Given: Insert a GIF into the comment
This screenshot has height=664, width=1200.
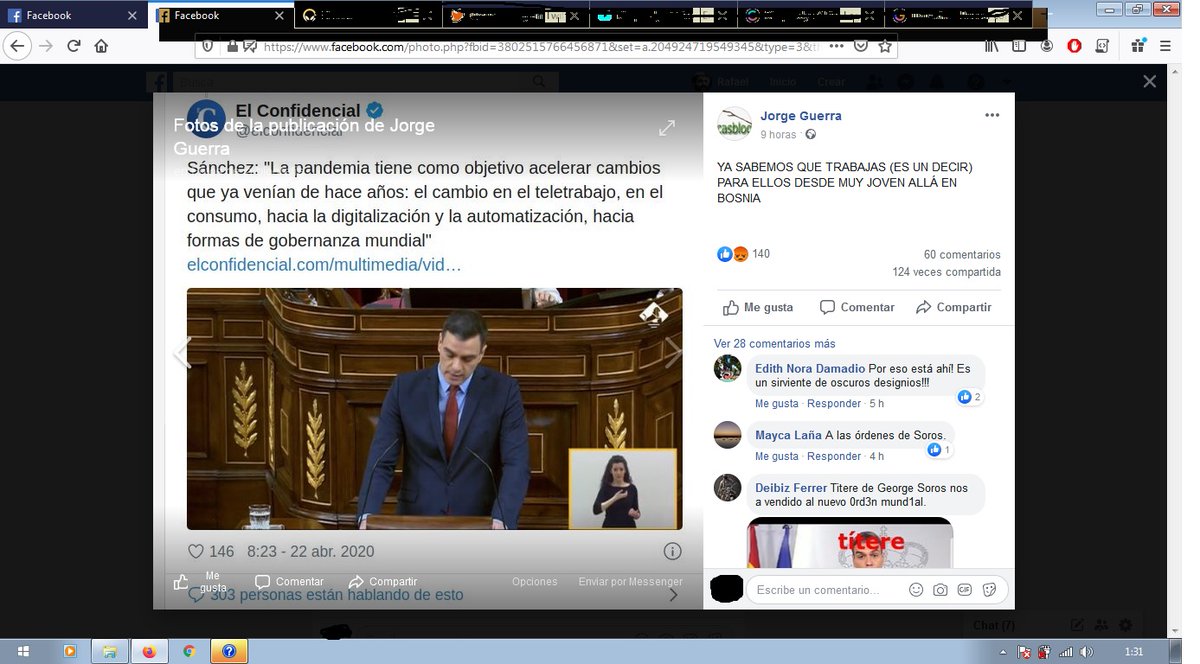Looking at the screenshot, I should 964,590.
